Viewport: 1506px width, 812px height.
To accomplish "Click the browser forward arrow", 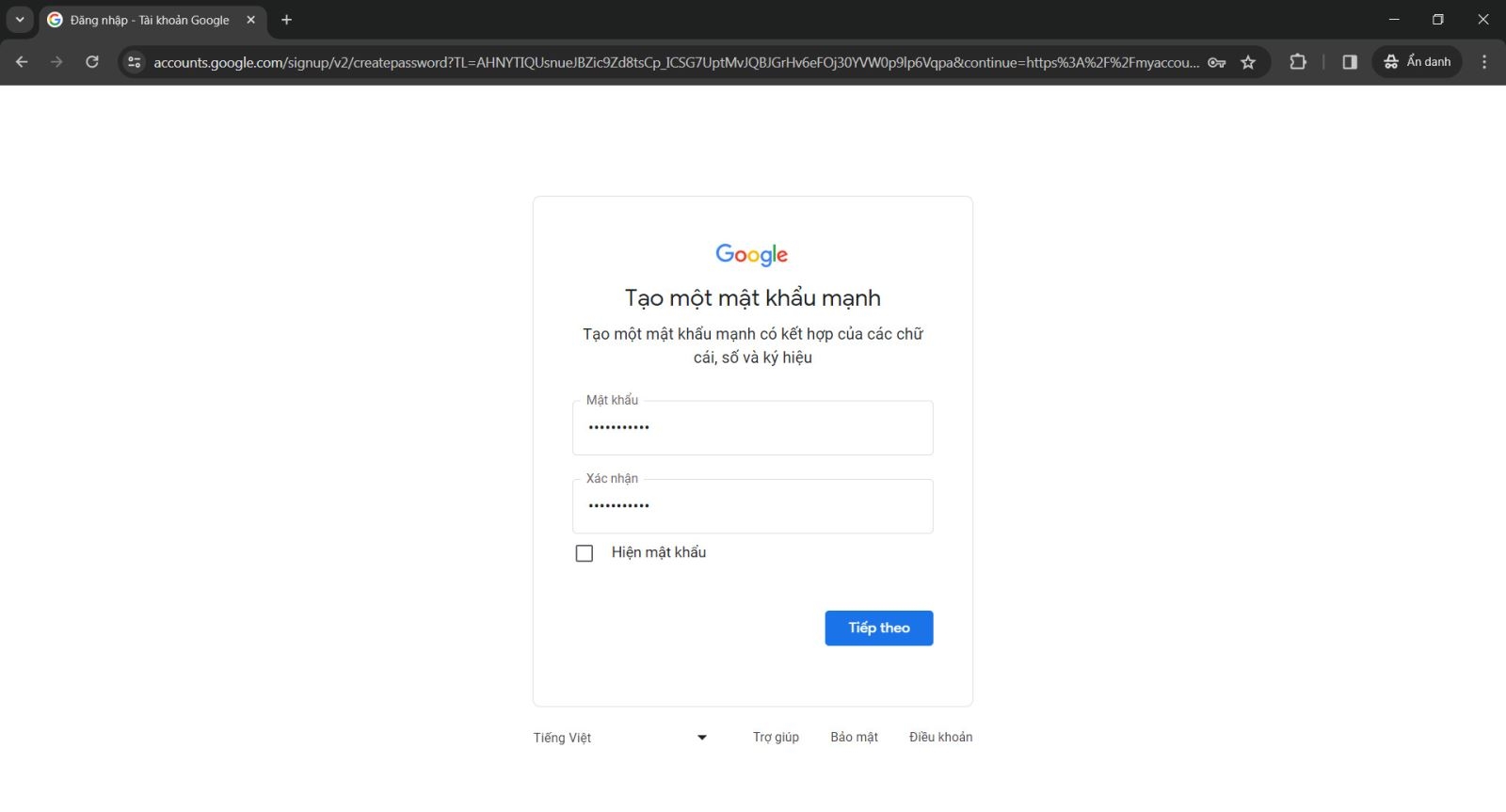I will [56, 62].
